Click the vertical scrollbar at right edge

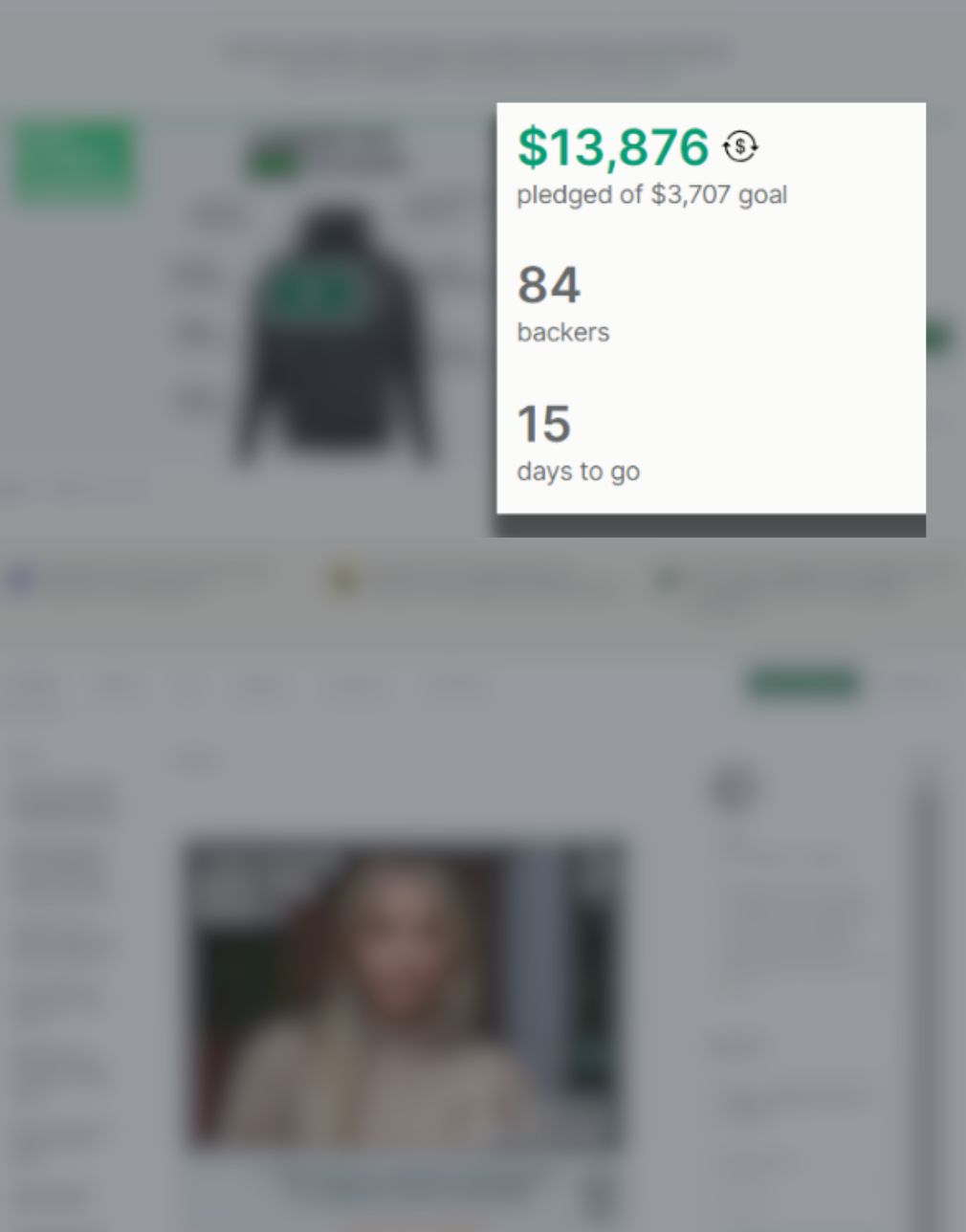(x=926, y=995)
